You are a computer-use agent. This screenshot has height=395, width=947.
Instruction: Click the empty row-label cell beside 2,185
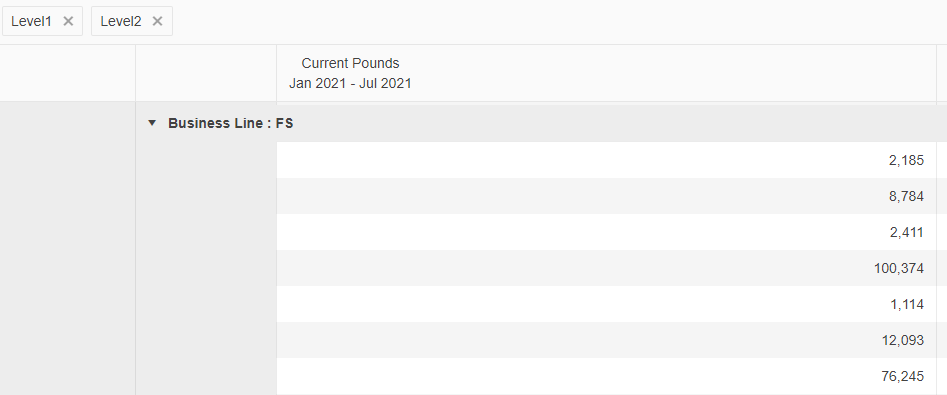206,160
